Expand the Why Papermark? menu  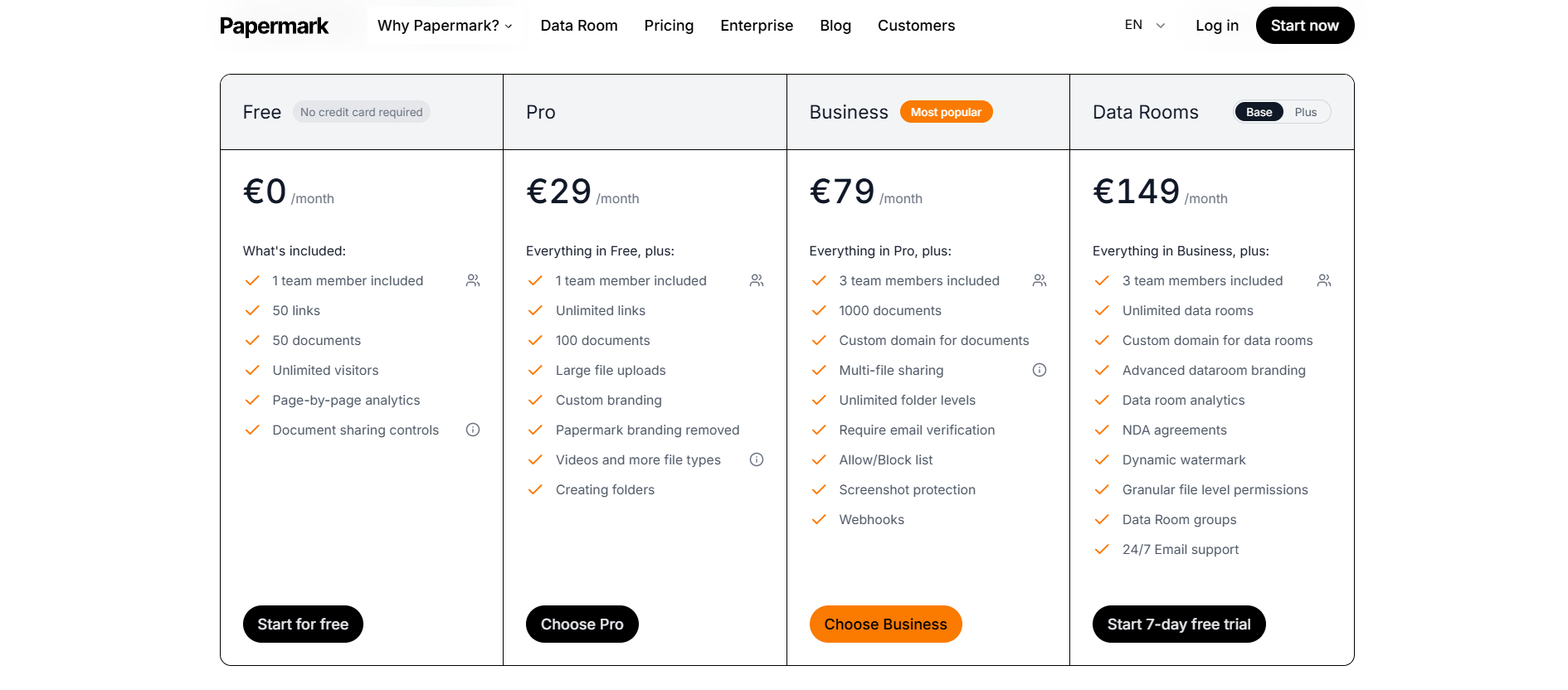445,26
